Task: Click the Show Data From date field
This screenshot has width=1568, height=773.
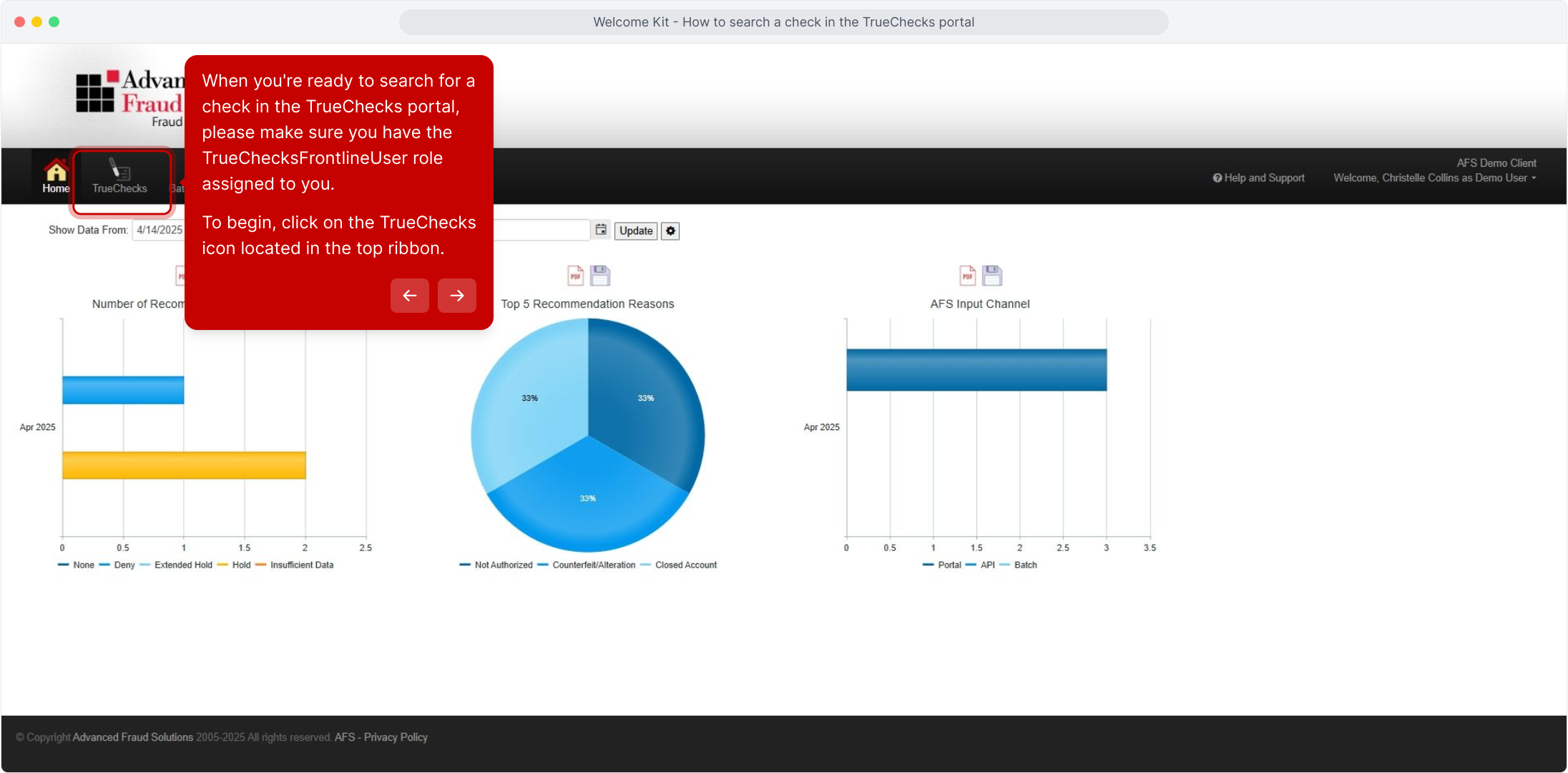Action: click(x=159, y=230)
